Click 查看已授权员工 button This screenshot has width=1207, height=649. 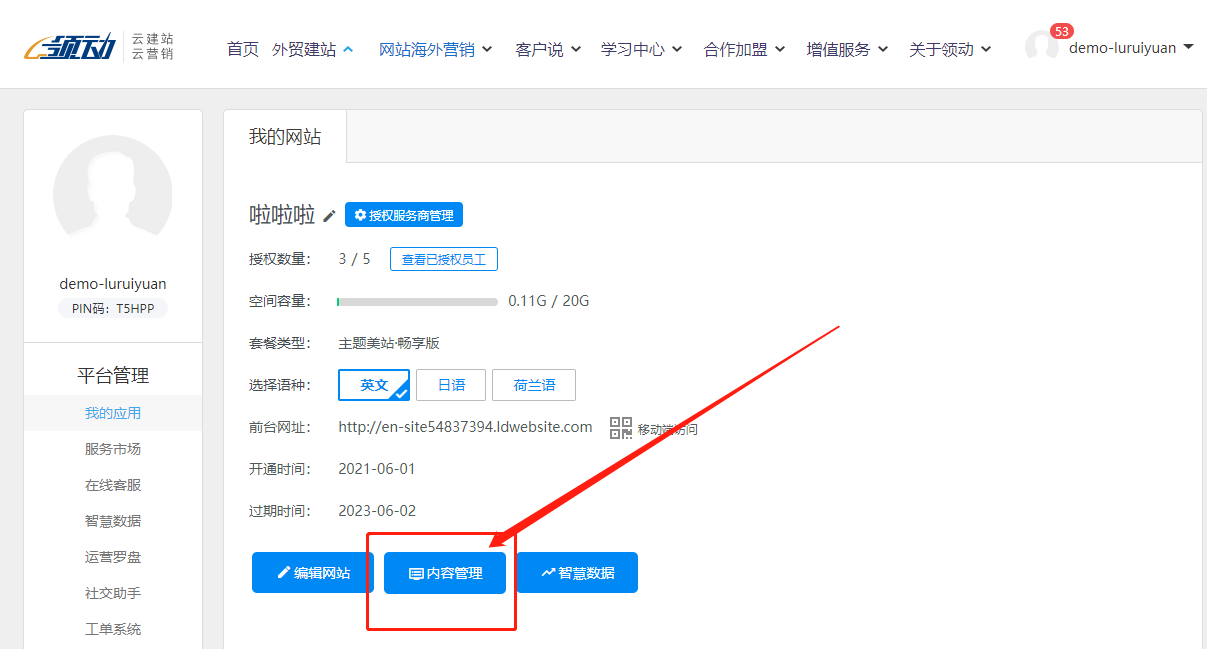[443, 259]
